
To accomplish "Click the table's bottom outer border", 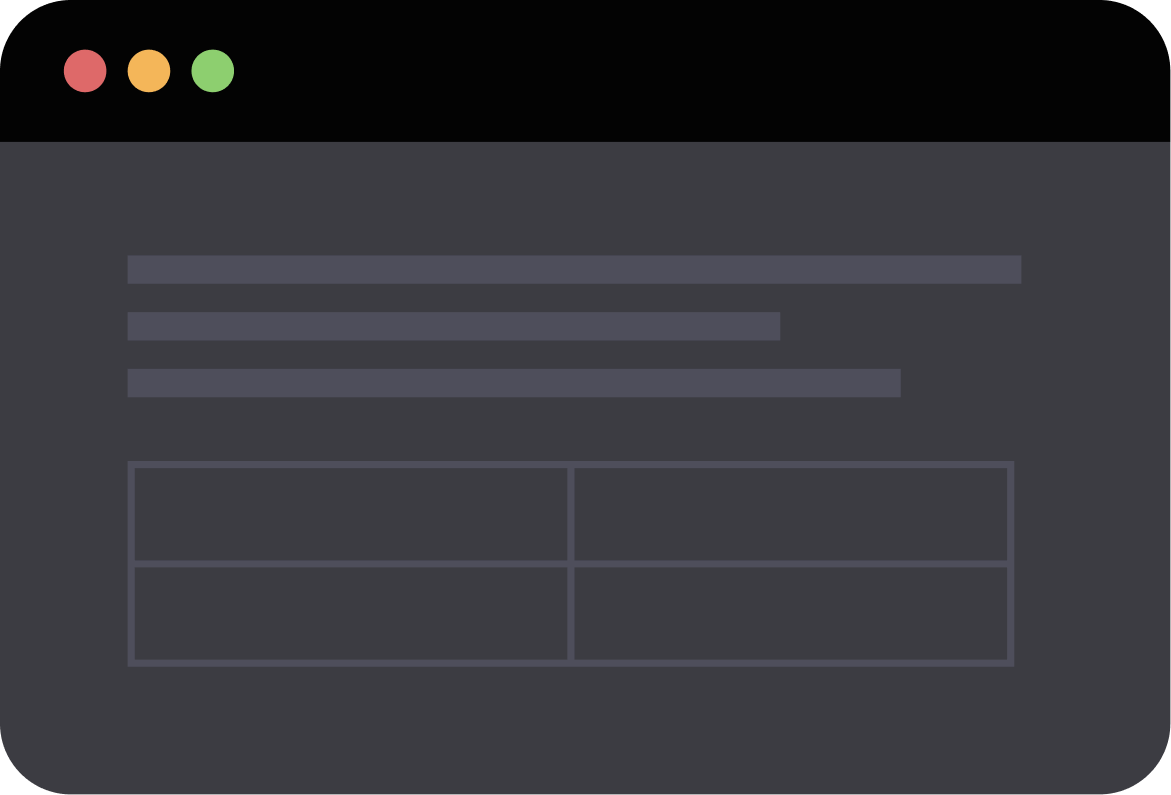I will click(x=350, y=662).
